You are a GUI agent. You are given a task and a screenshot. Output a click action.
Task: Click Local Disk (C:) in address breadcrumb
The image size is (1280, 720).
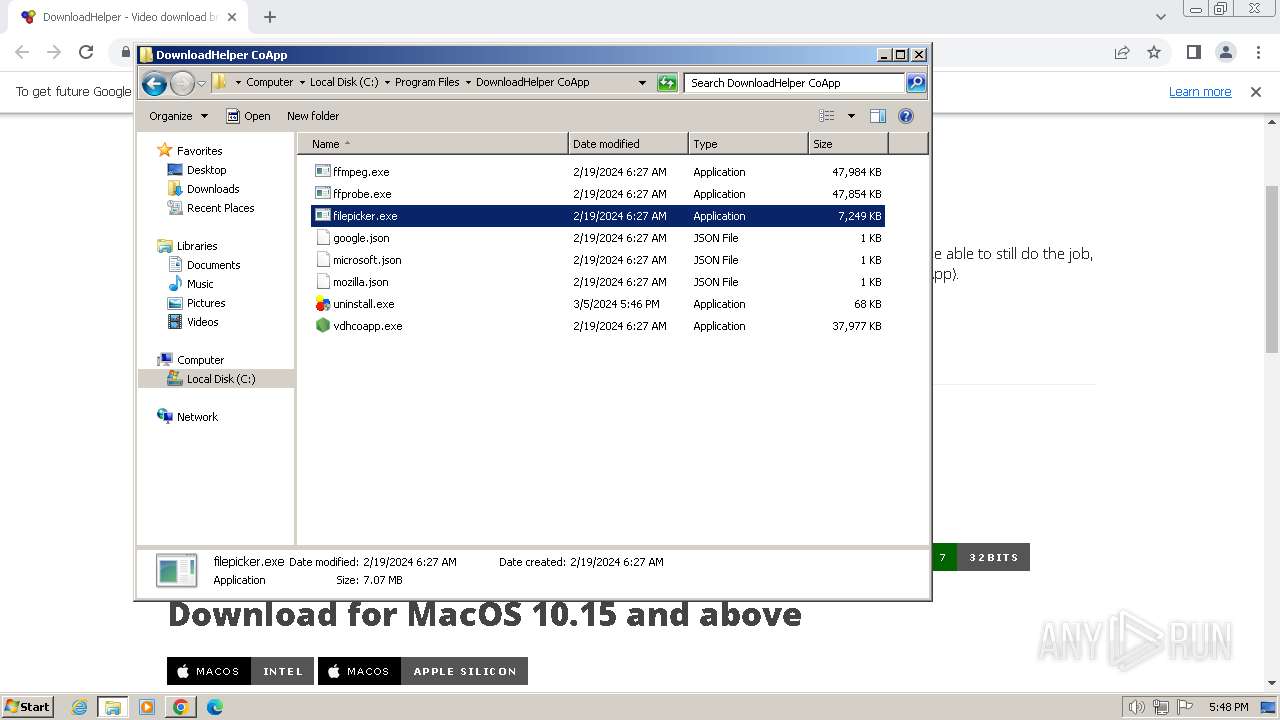(x=344, y=83)
